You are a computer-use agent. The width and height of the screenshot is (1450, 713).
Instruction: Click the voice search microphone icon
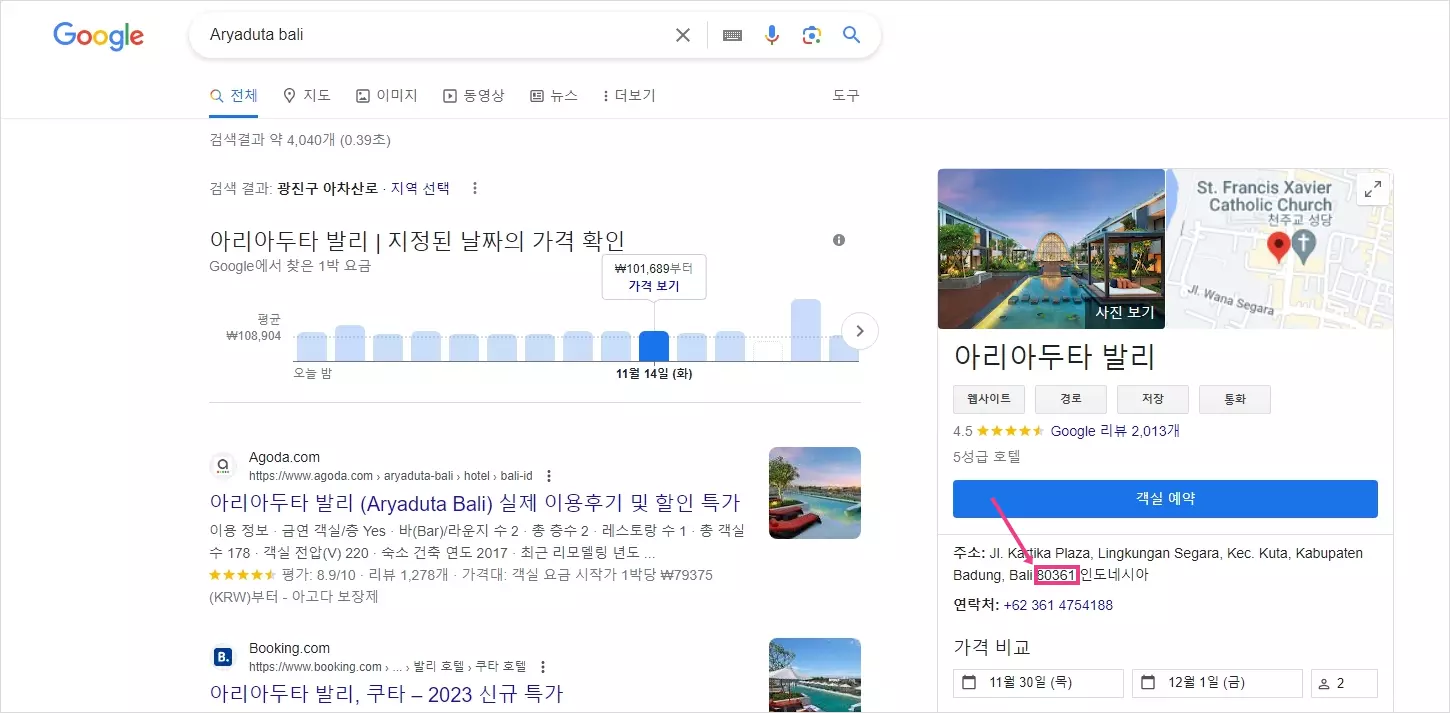click(x=771, y=34)
